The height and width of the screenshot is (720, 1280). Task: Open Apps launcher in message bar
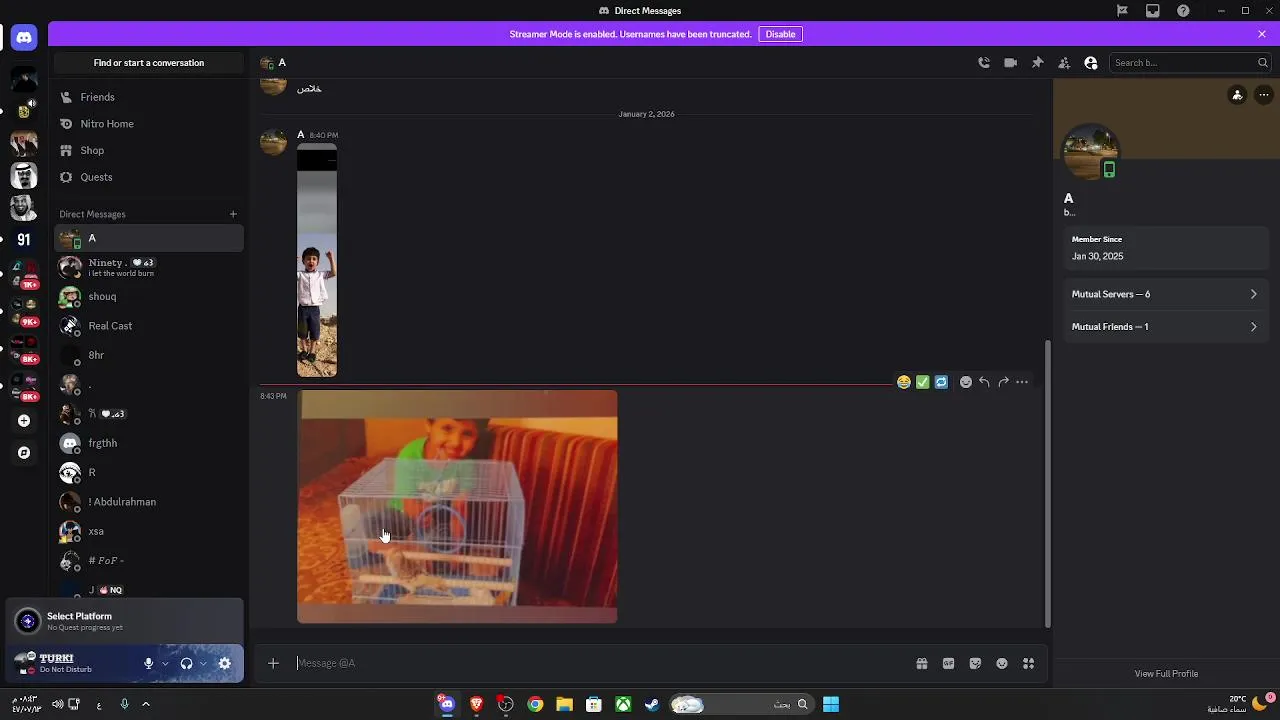tap(1028, 663)
